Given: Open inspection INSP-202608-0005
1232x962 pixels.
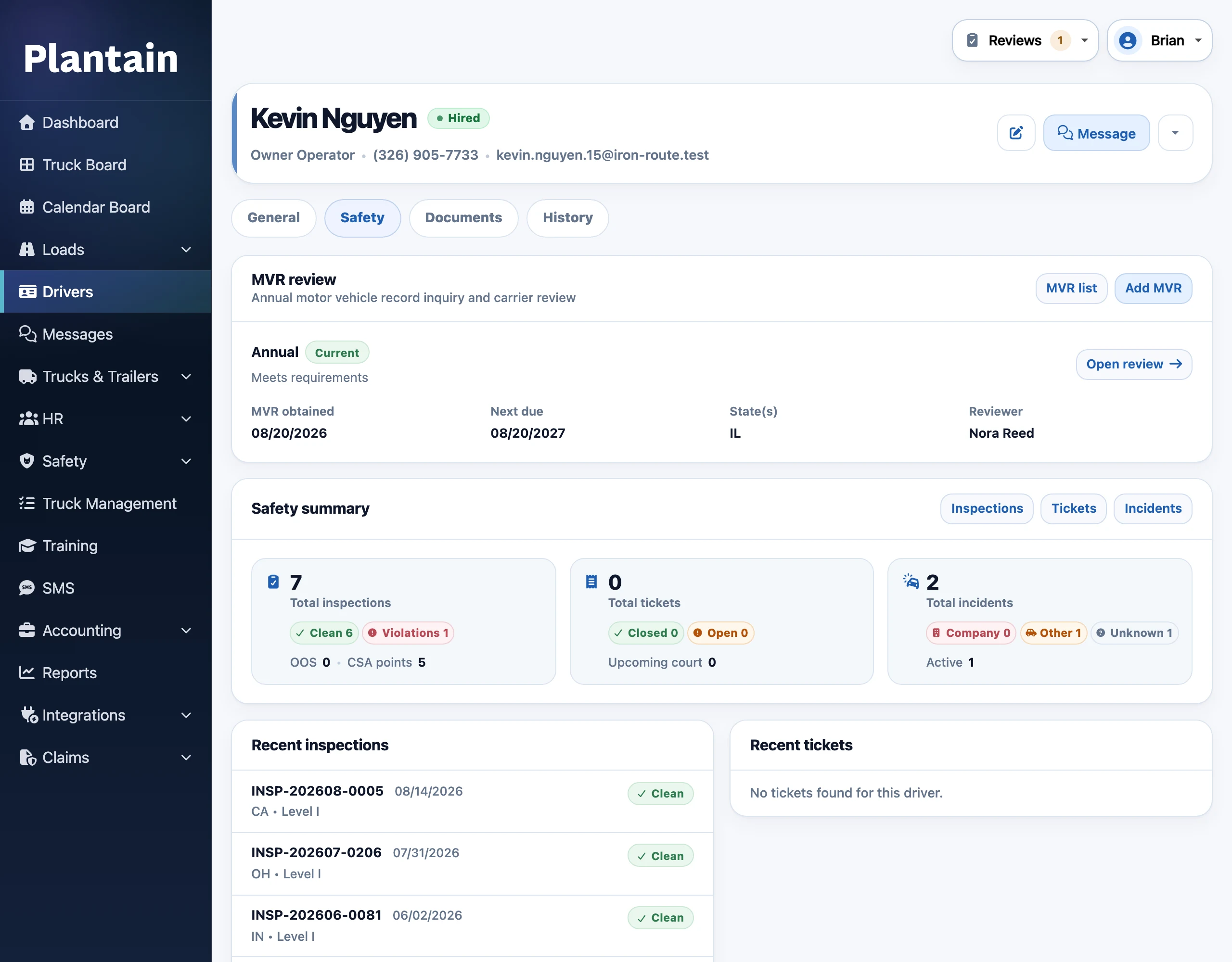Looking at the screenshot, I should point(472,801).
